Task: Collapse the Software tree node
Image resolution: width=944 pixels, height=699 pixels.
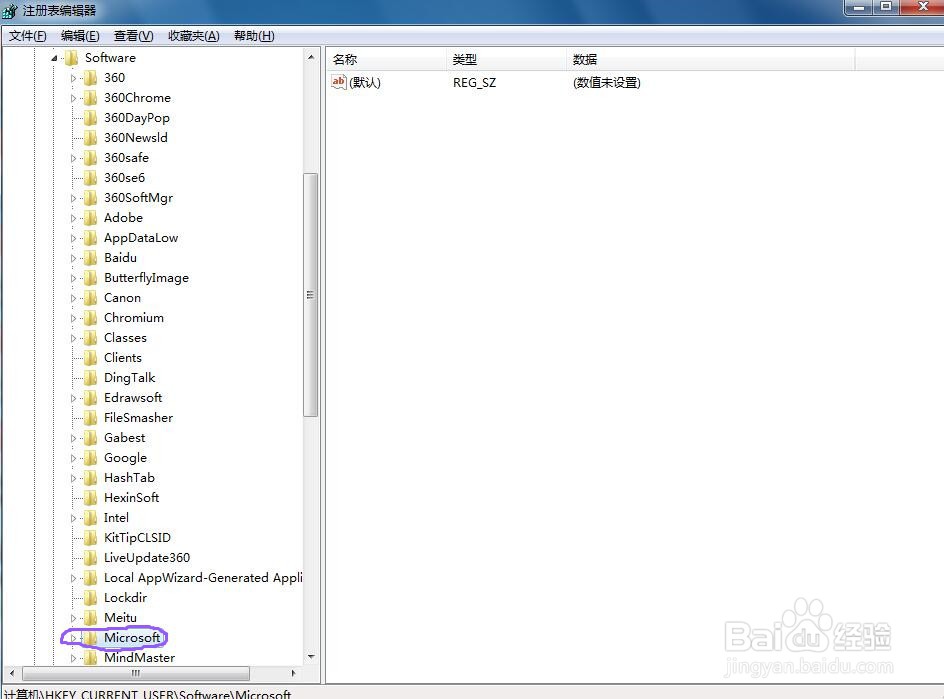Action: tap(54, 58)
